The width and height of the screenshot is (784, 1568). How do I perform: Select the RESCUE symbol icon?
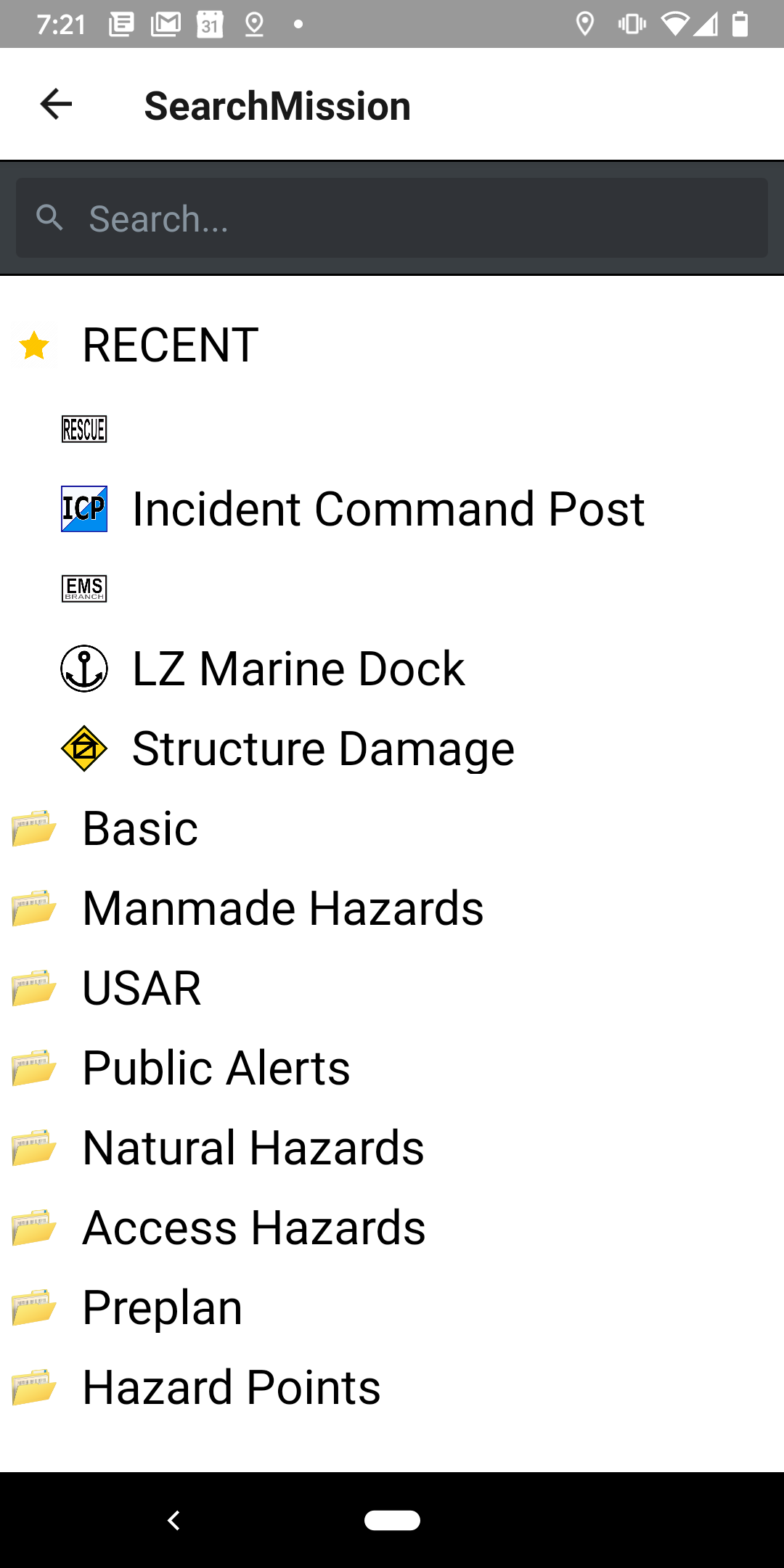84,429
